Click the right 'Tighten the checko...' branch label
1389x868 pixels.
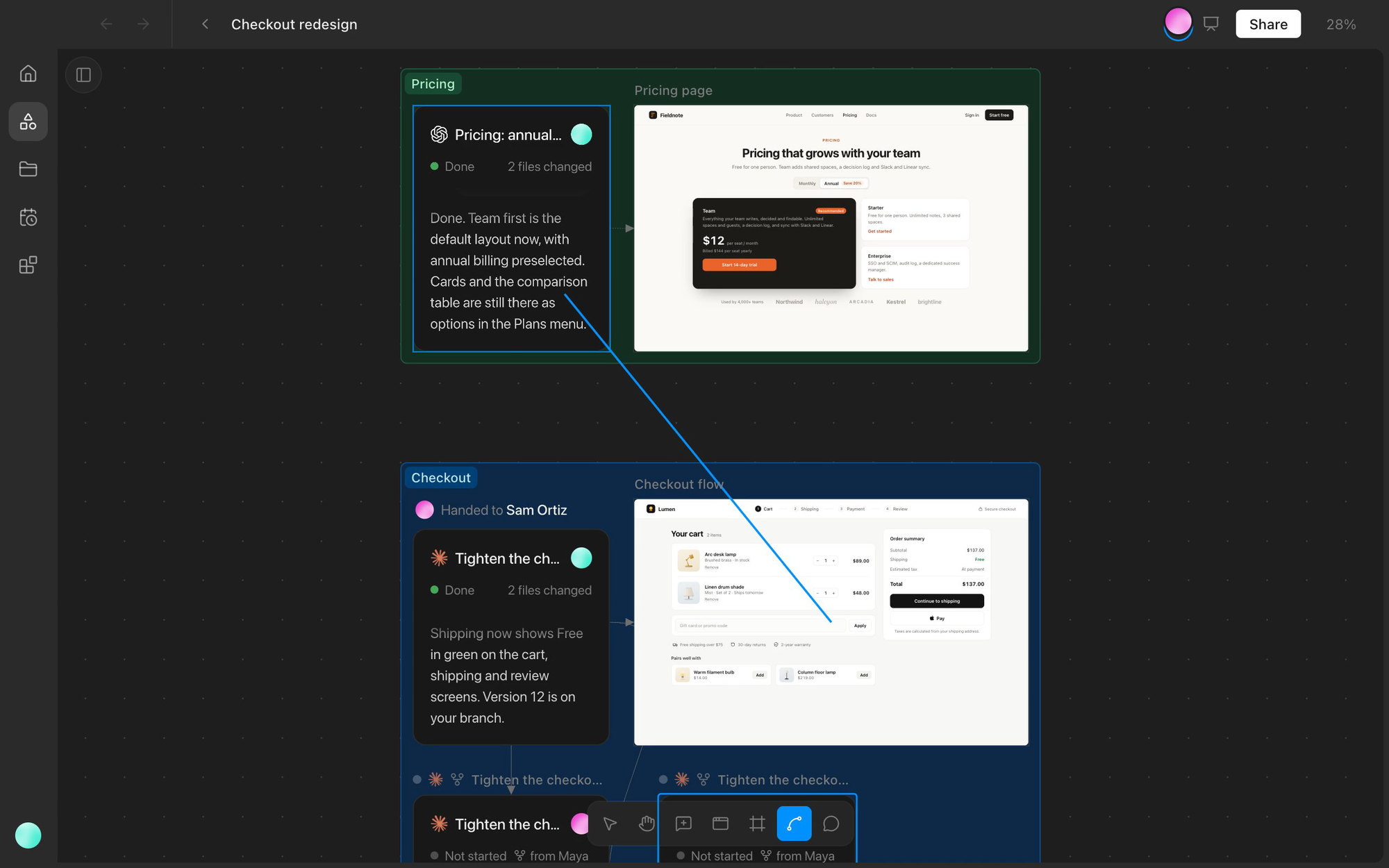click(783, 780)
